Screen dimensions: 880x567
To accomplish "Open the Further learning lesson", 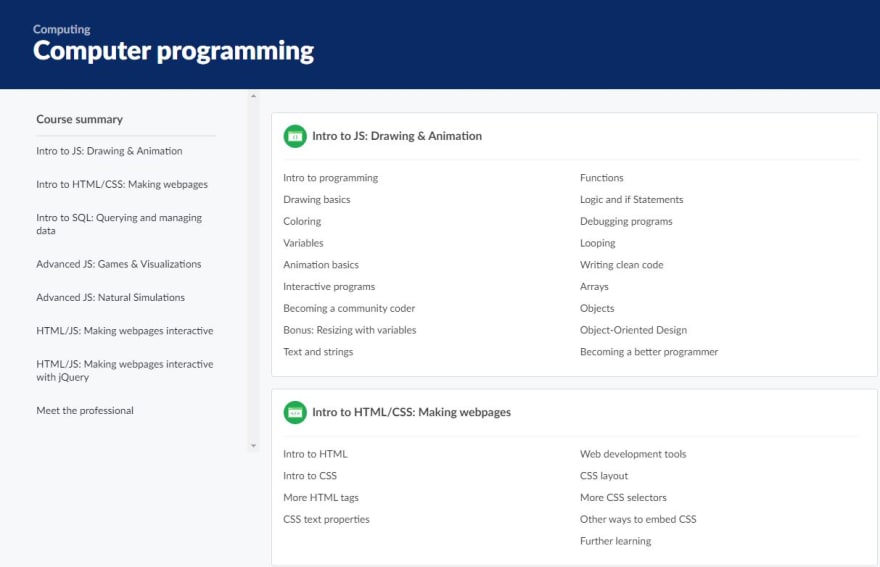I will [615, 541].
